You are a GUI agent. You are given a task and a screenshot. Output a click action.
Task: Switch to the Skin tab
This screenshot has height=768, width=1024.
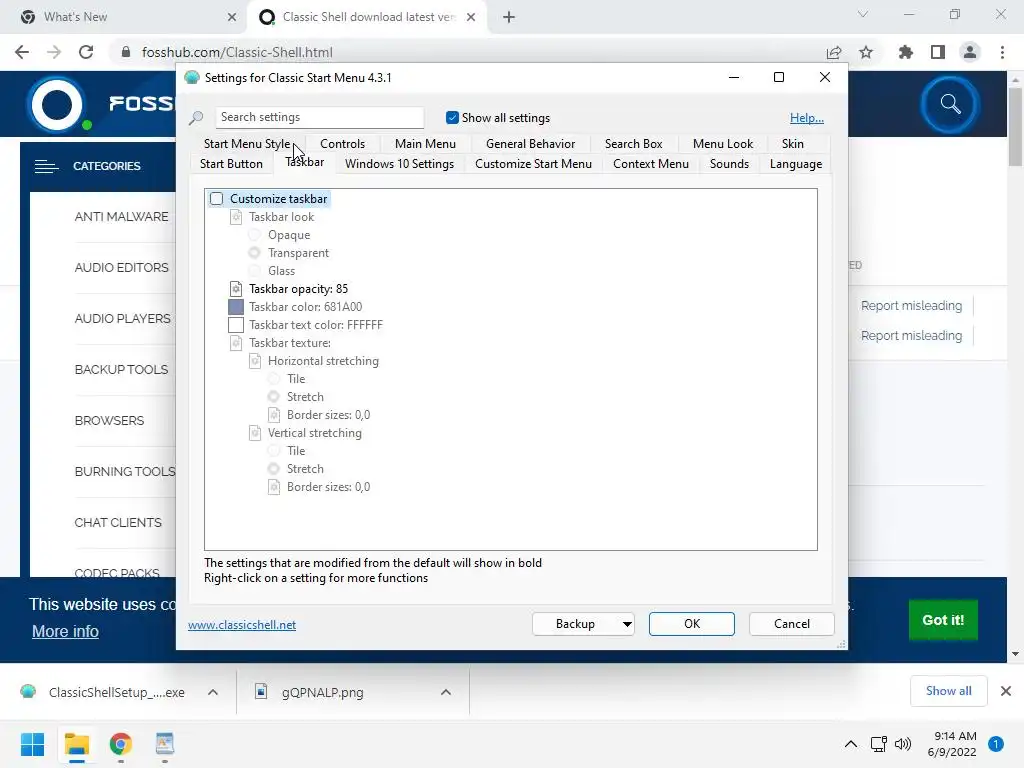click(793, 144)
